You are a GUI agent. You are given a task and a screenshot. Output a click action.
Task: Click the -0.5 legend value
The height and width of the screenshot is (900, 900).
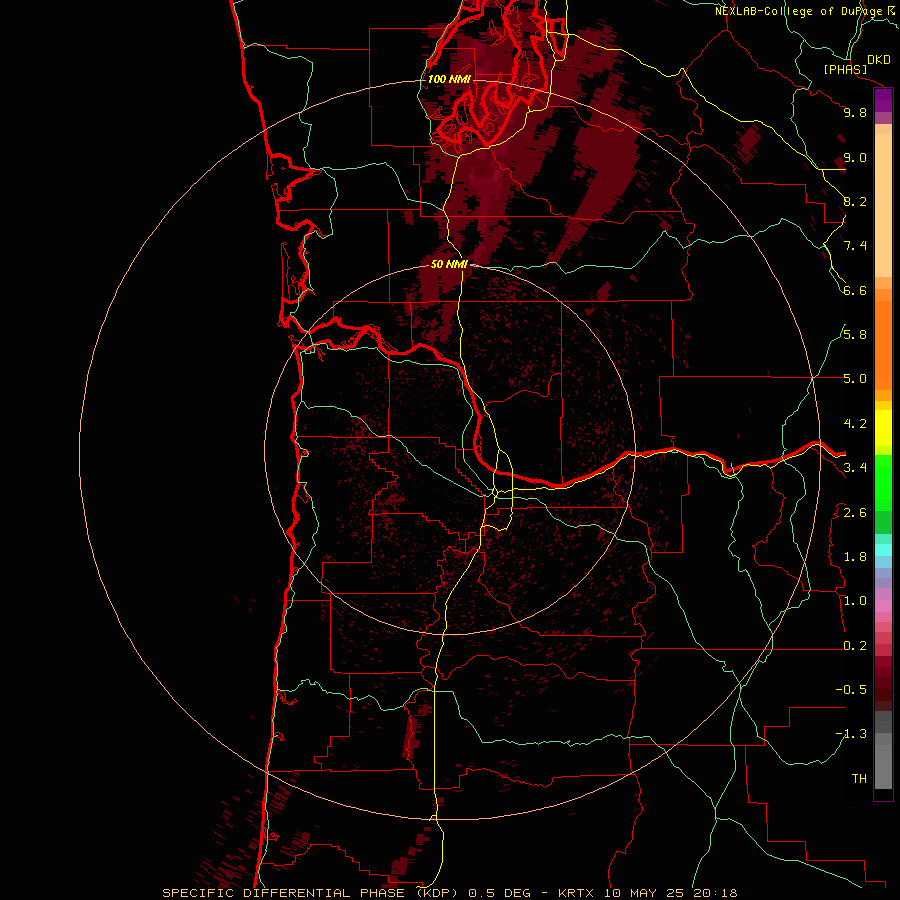point(851,690)
